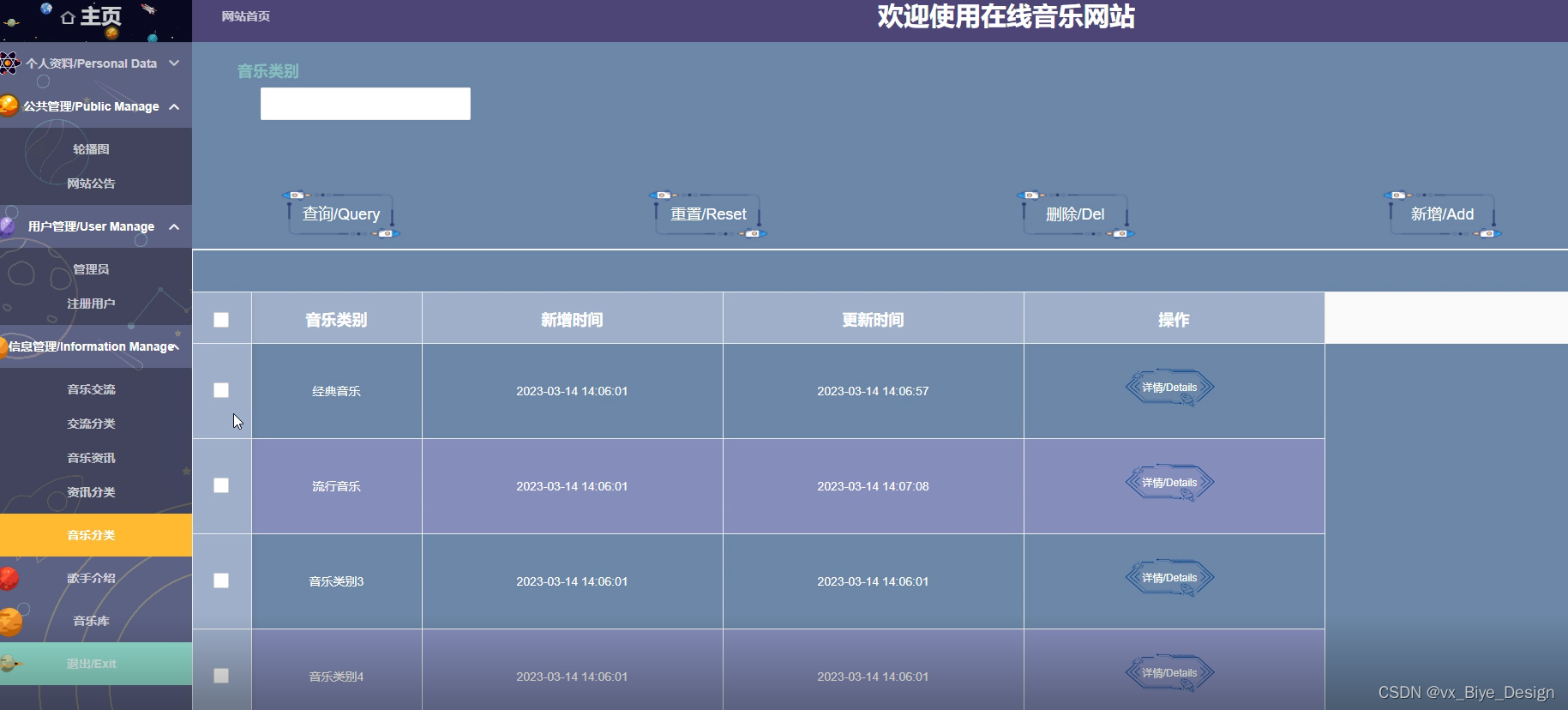
Task: Tick the select-all checkbox in table header
Action: coord(221,320)
